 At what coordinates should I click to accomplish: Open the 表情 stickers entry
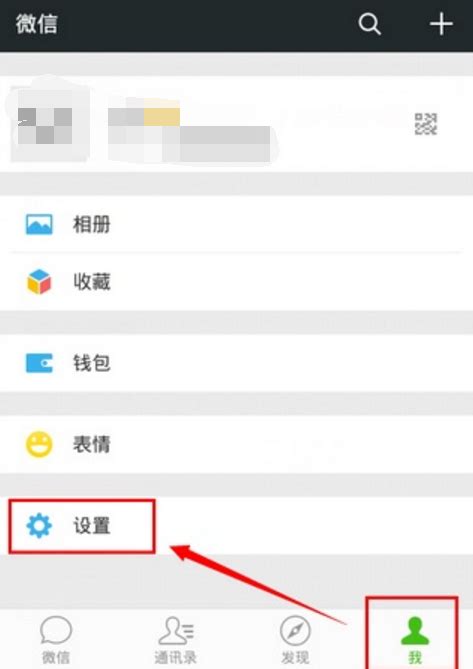point(236,444)
